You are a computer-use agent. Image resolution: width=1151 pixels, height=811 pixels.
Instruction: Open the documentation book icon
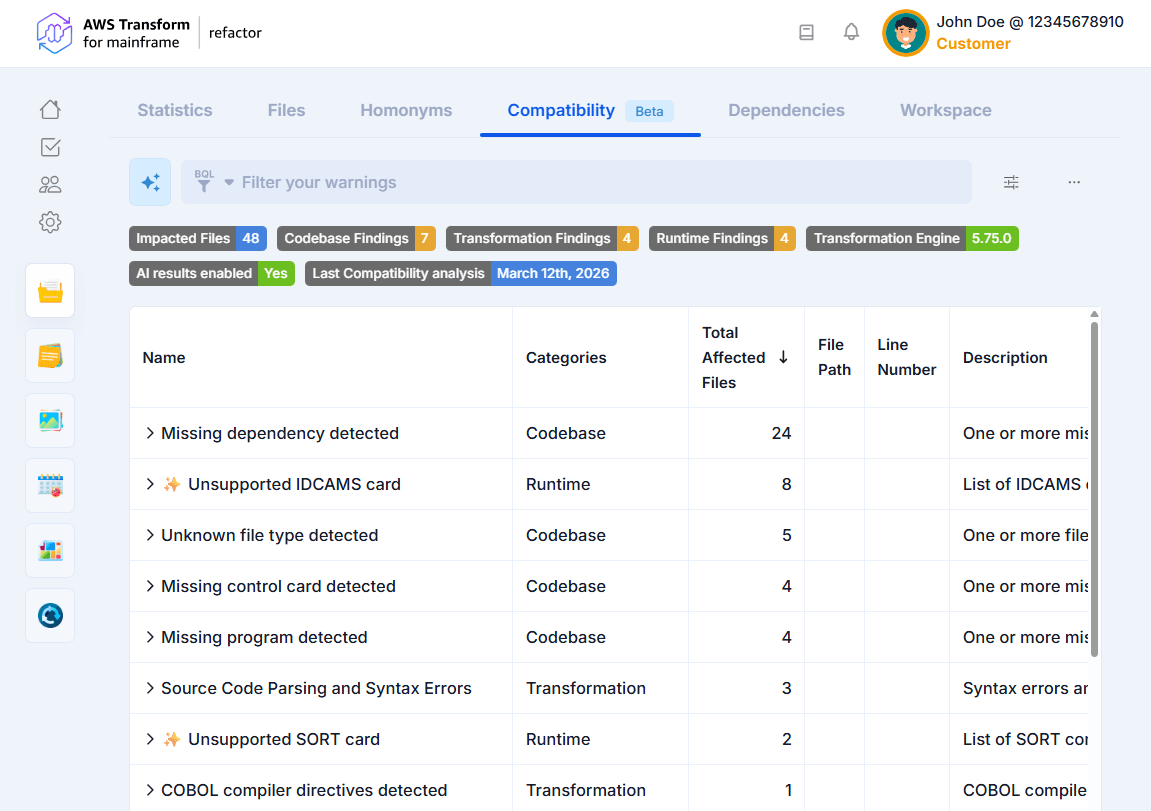(806, 32)
